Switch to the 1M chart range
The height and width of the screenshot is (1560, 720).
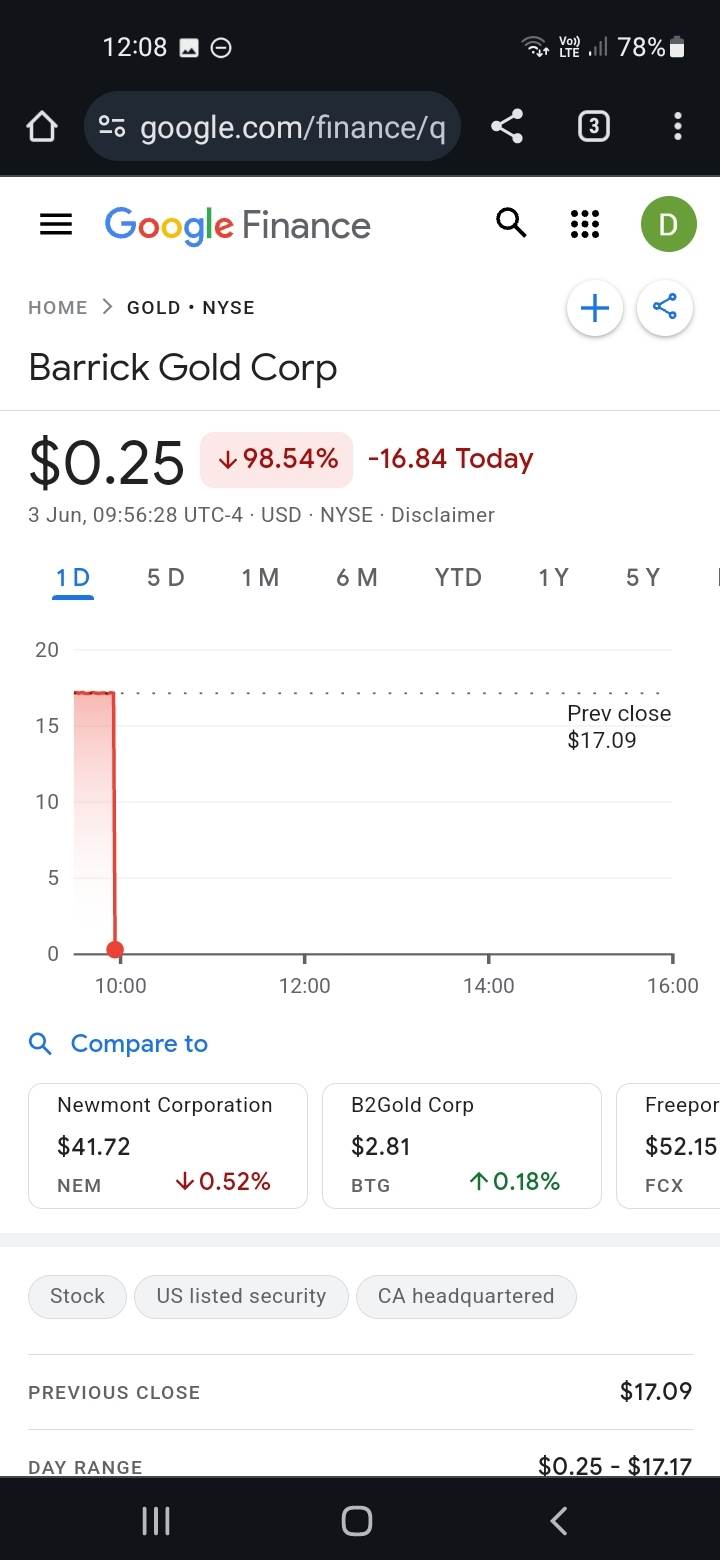(x=260, y=577)
